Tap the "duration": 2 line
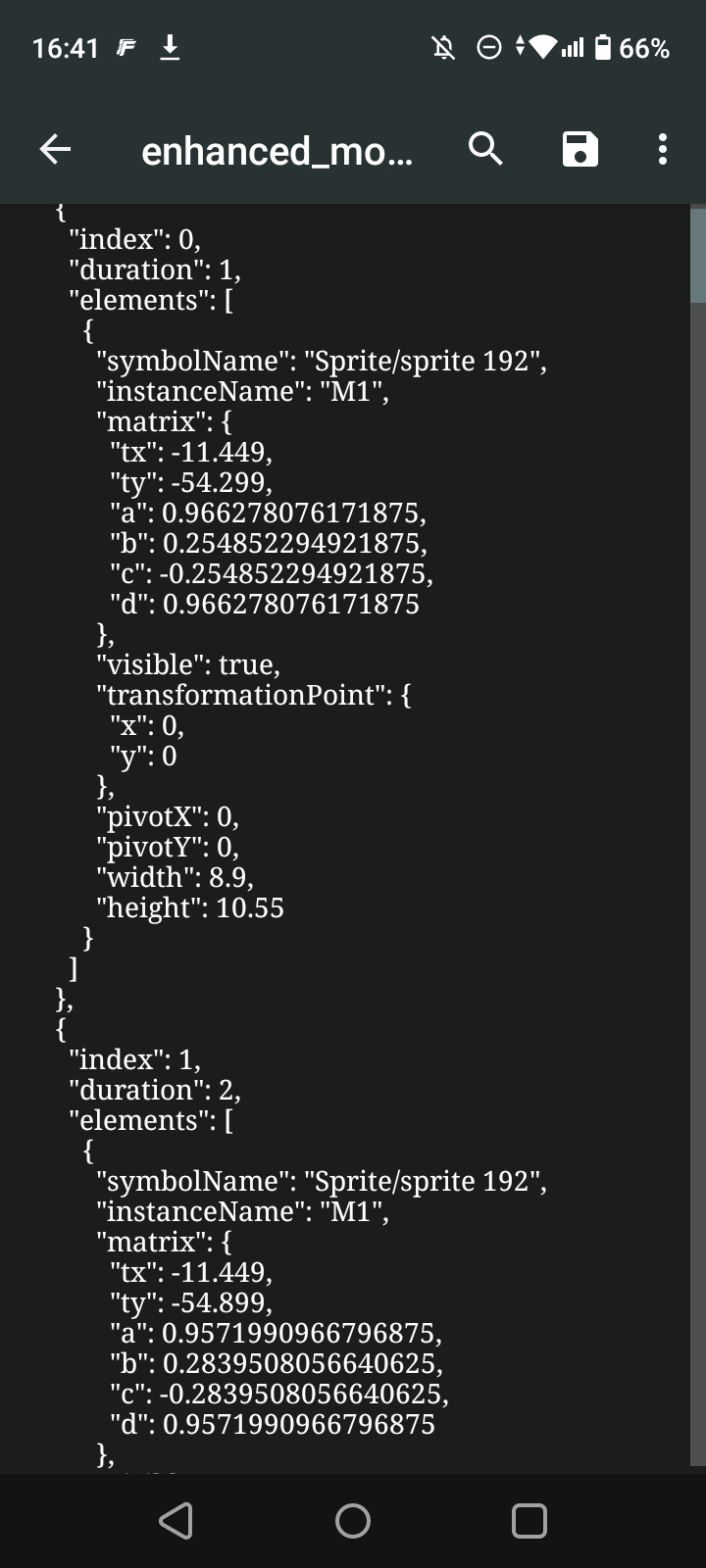 click(155, 1090)
